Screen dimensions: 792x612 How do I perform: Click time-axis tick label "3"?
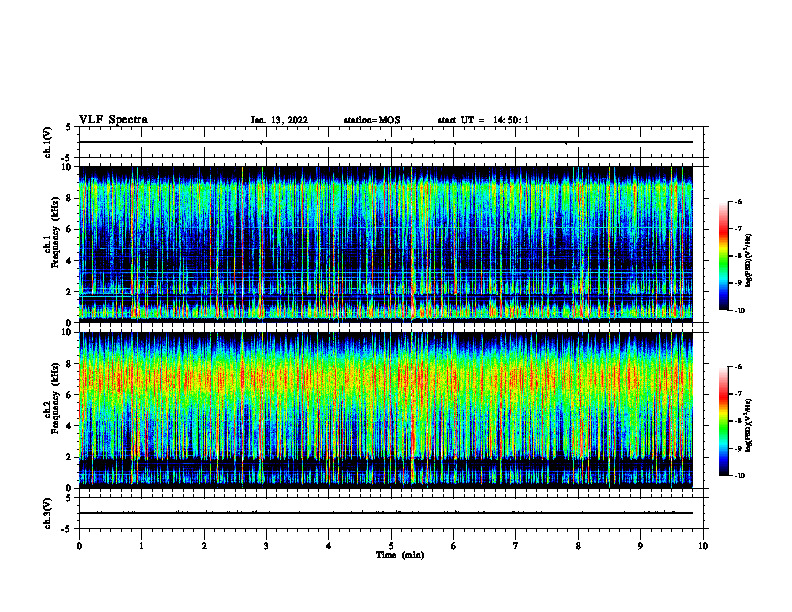266,546
